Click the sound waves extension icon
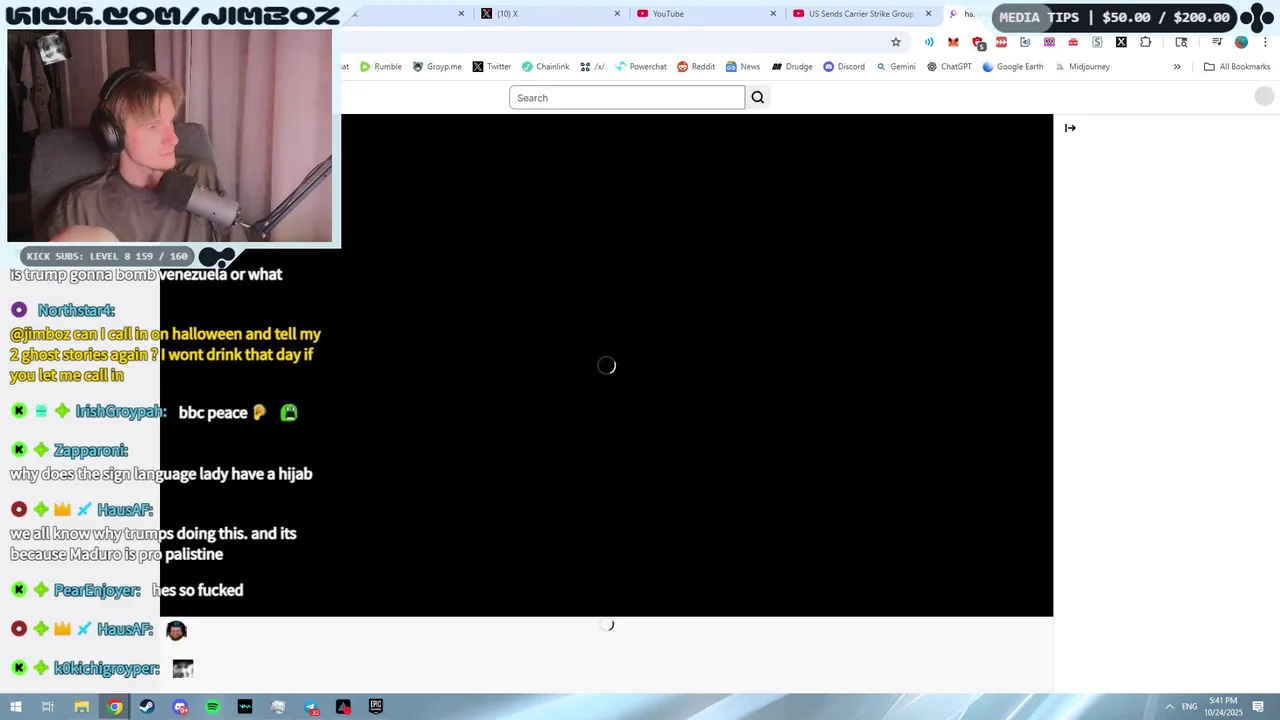This screenshot has width=1280, height=720. (x=929, y=42)
